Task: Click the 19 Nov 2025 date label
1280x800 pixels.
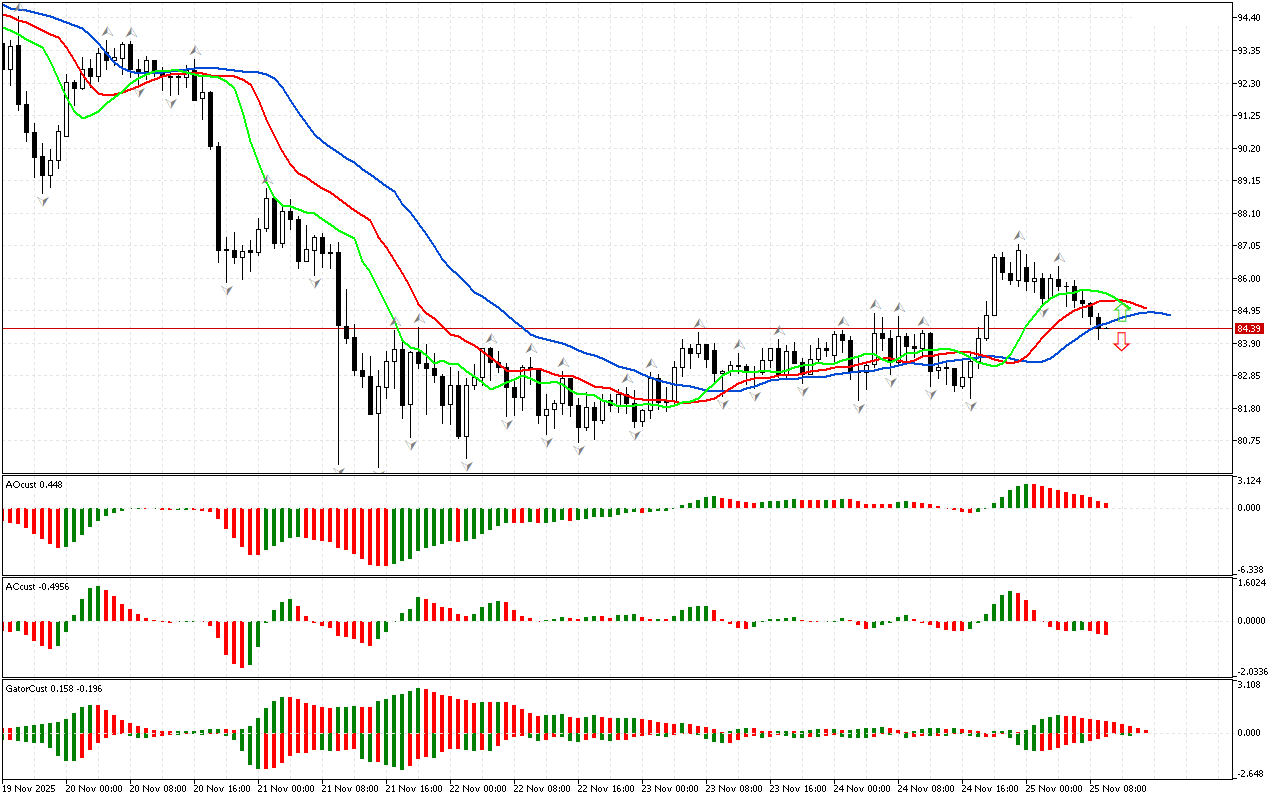Action: click(33, 789)
